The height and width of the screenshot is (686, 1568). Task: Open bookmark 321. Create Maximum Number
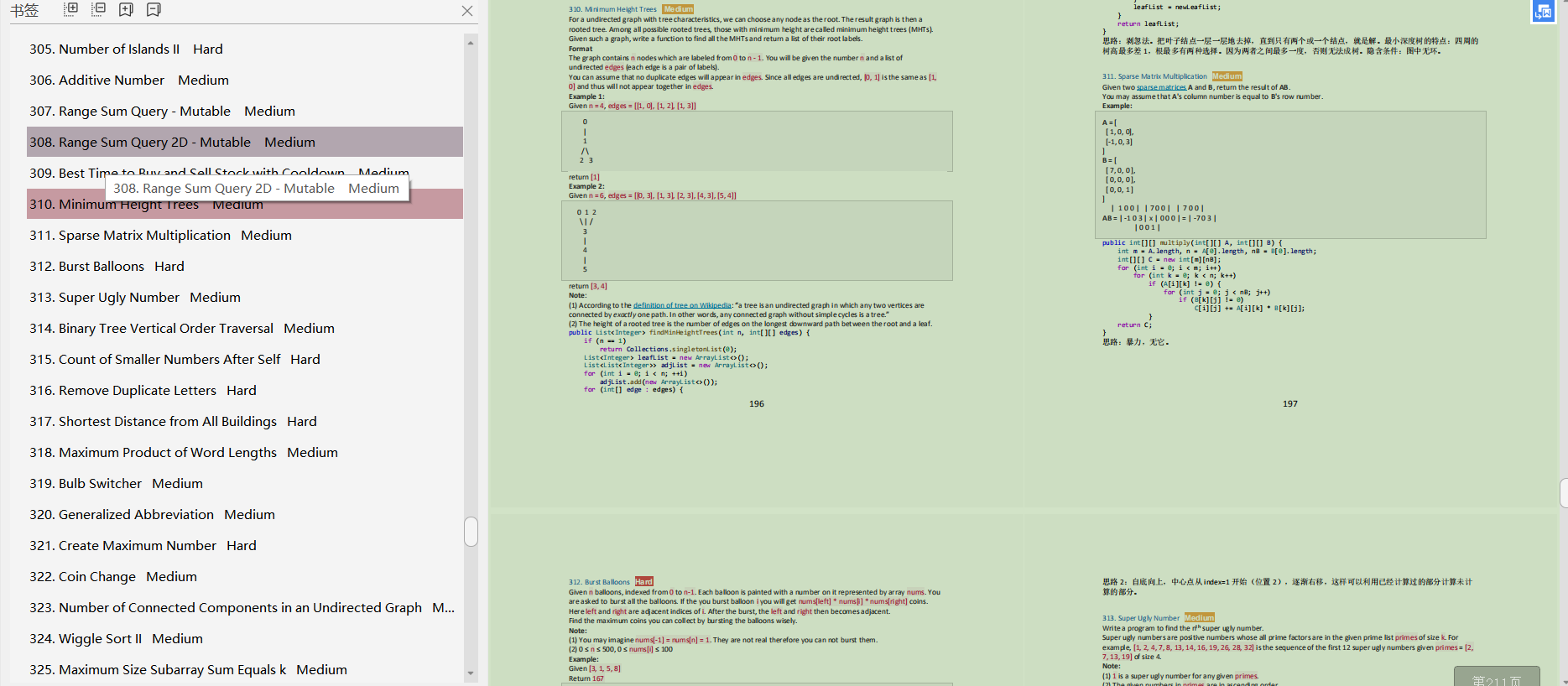click(x=245, y=545)
